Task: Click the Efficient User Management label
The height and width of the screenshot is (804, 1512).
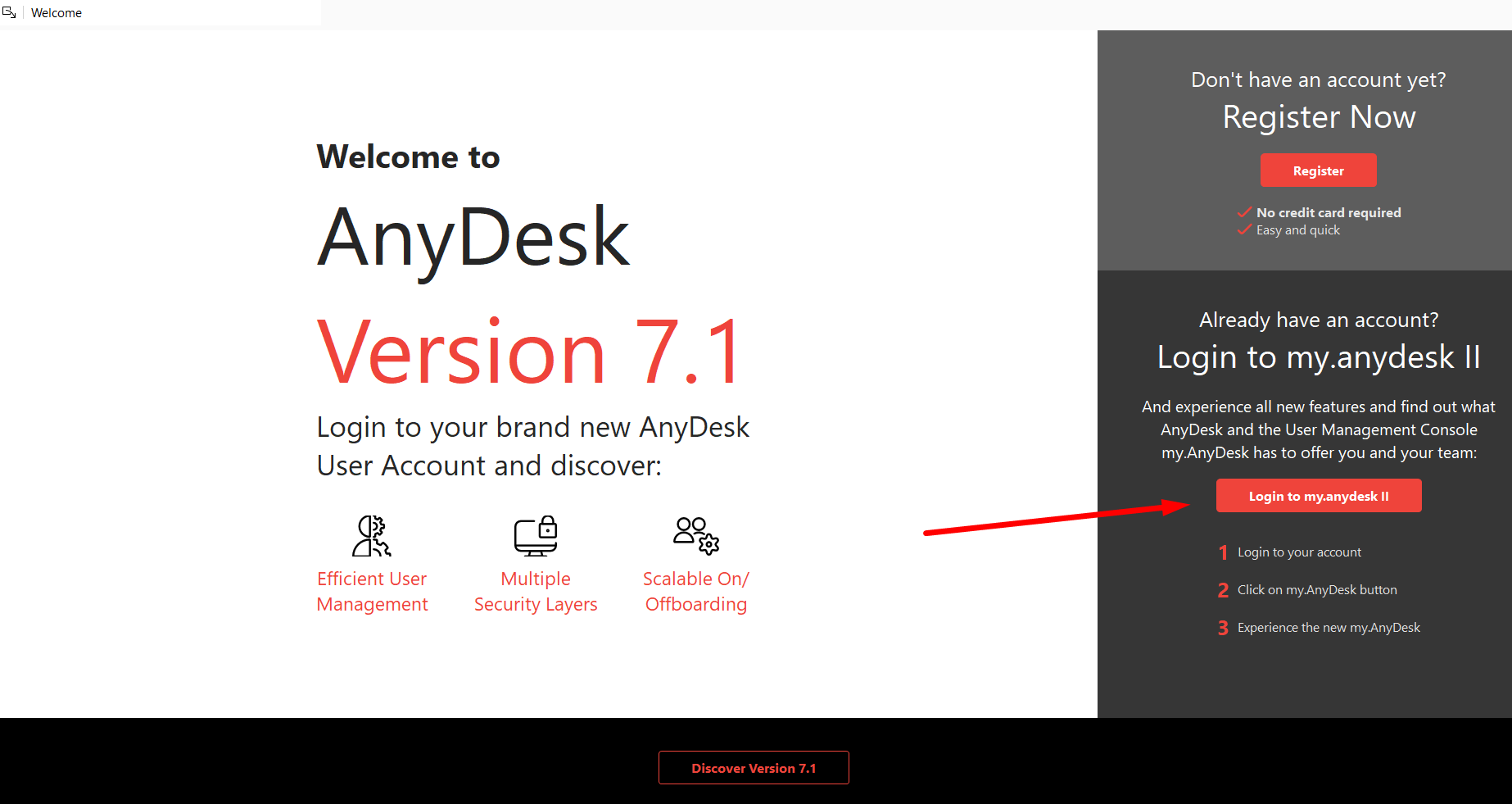Action: tap(372, 591)
